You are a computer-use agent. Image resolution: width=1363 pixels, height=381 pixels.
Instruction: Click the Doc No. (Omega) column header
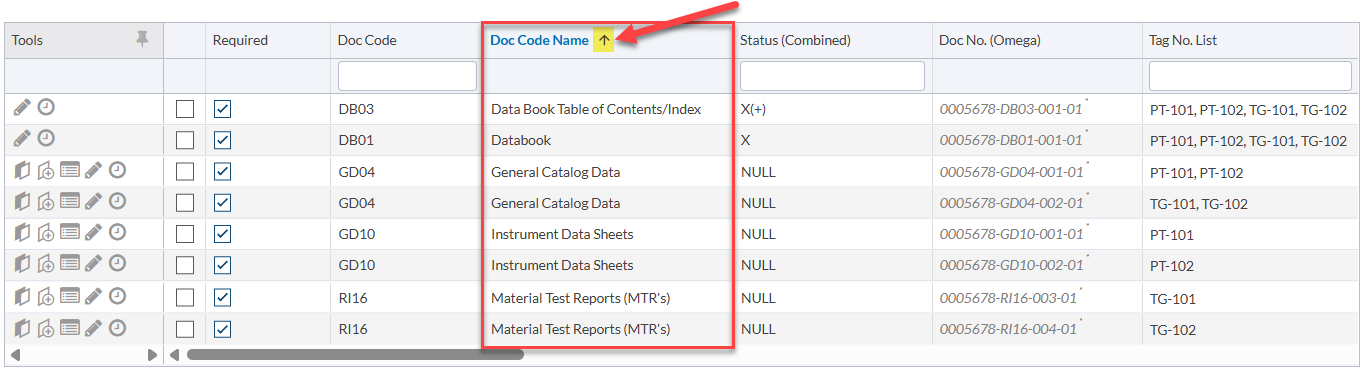coord(990,40)
